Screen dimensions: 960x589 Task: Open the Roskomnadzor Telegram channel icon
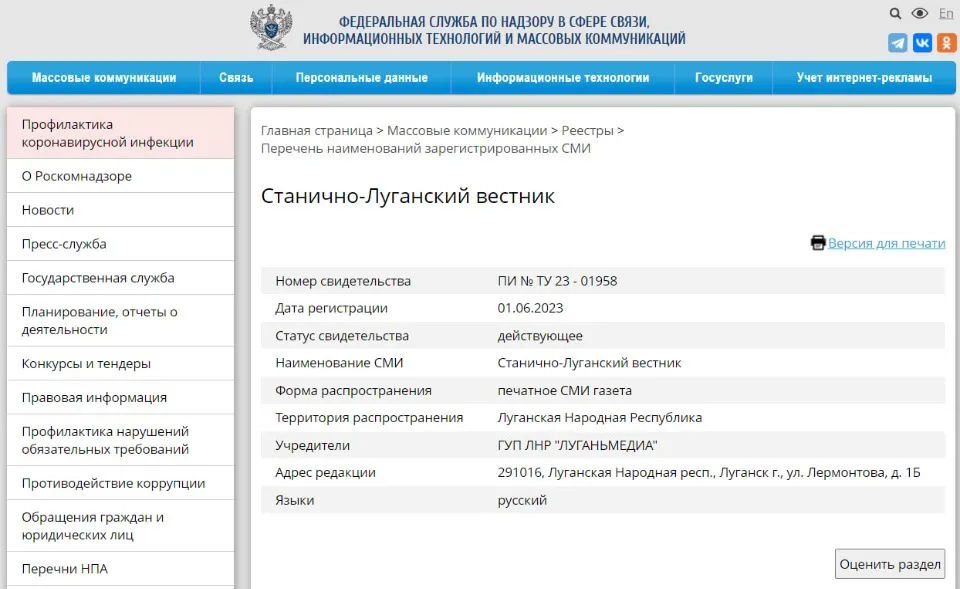(x=899, y=43)
